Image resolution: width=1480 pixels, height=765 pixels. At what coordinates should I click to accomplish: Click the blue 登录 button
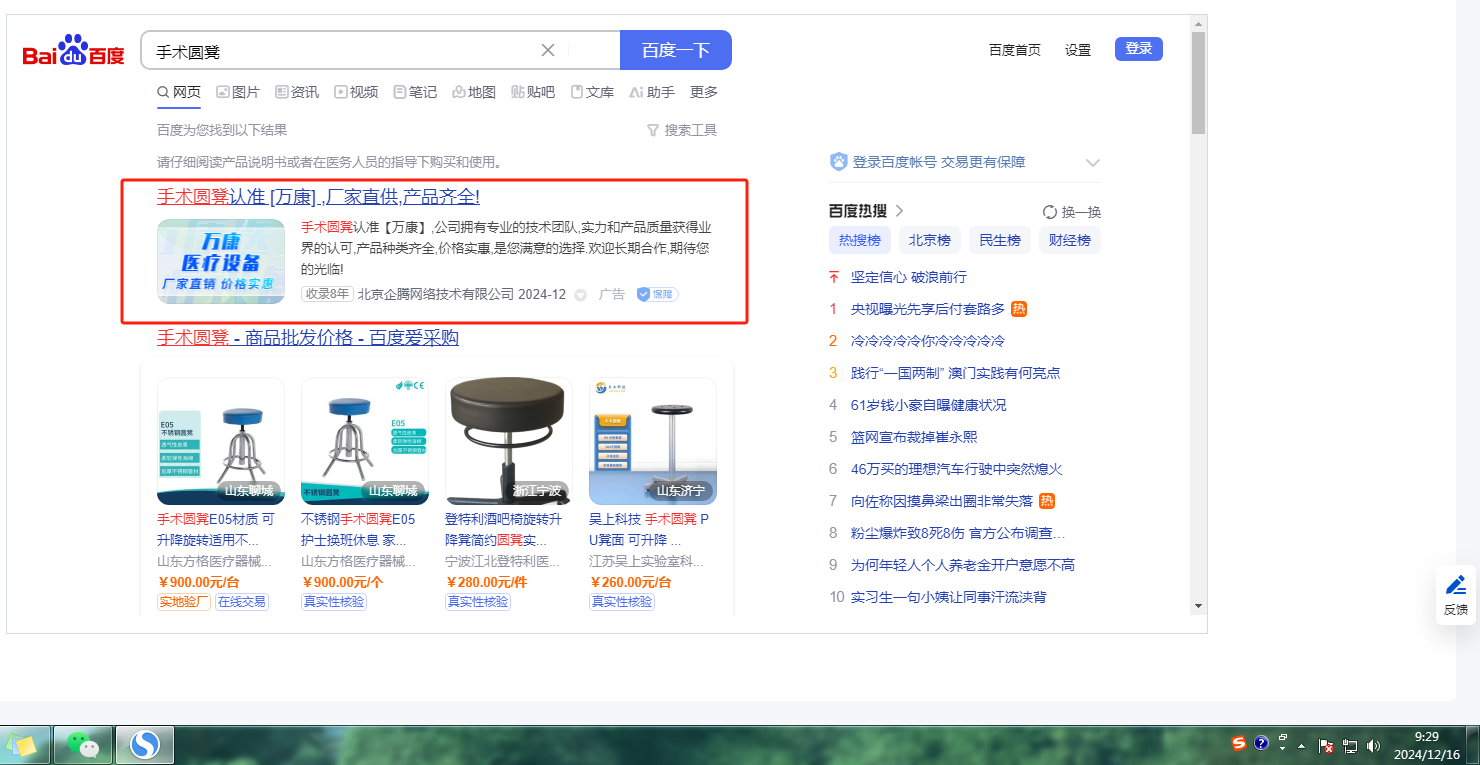[x=1138, y=49]
